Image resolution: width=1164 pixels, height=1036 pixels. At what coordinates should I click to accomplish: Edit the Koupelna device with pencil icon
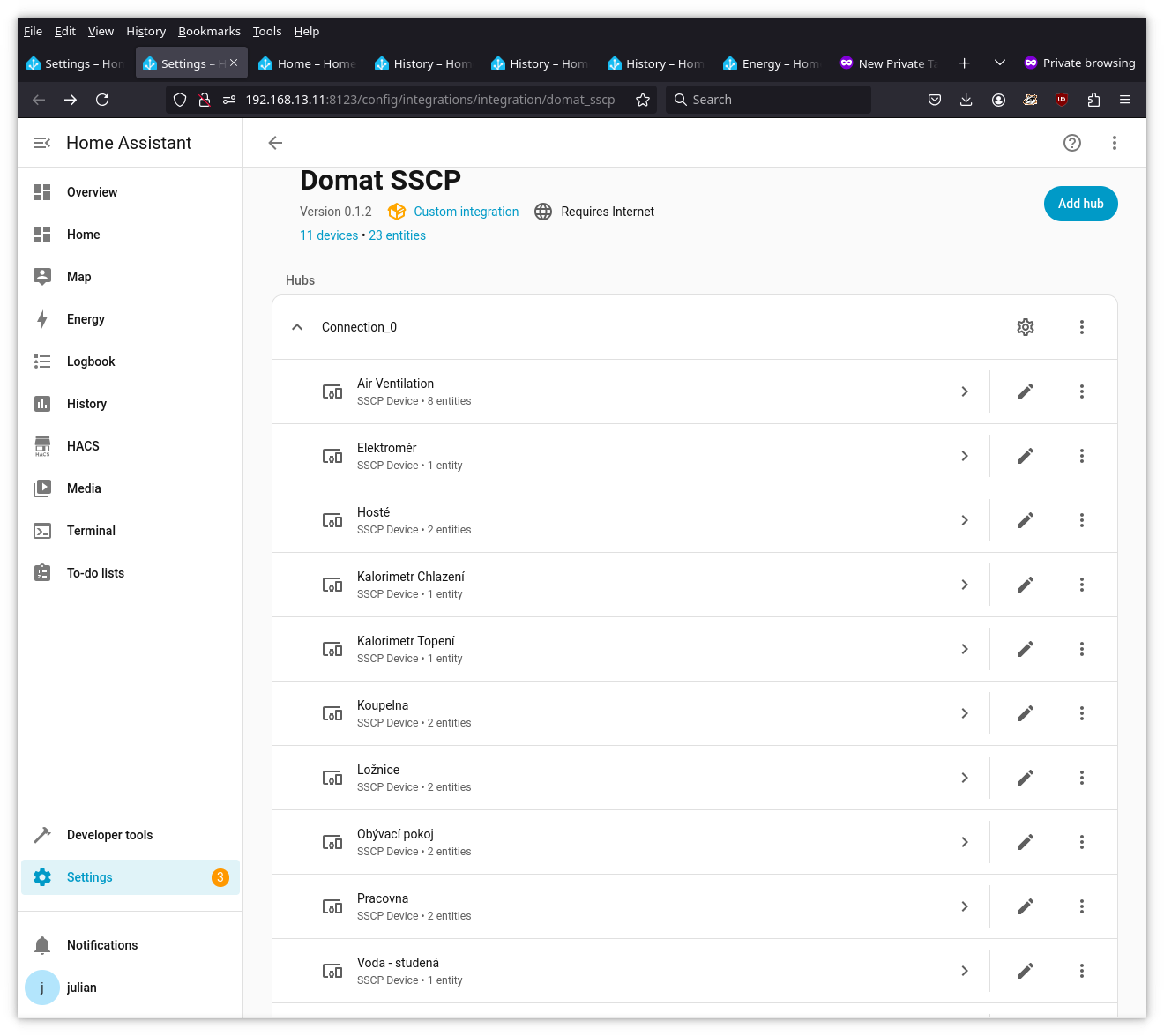pyautogui.click(x=1026, y=713)
